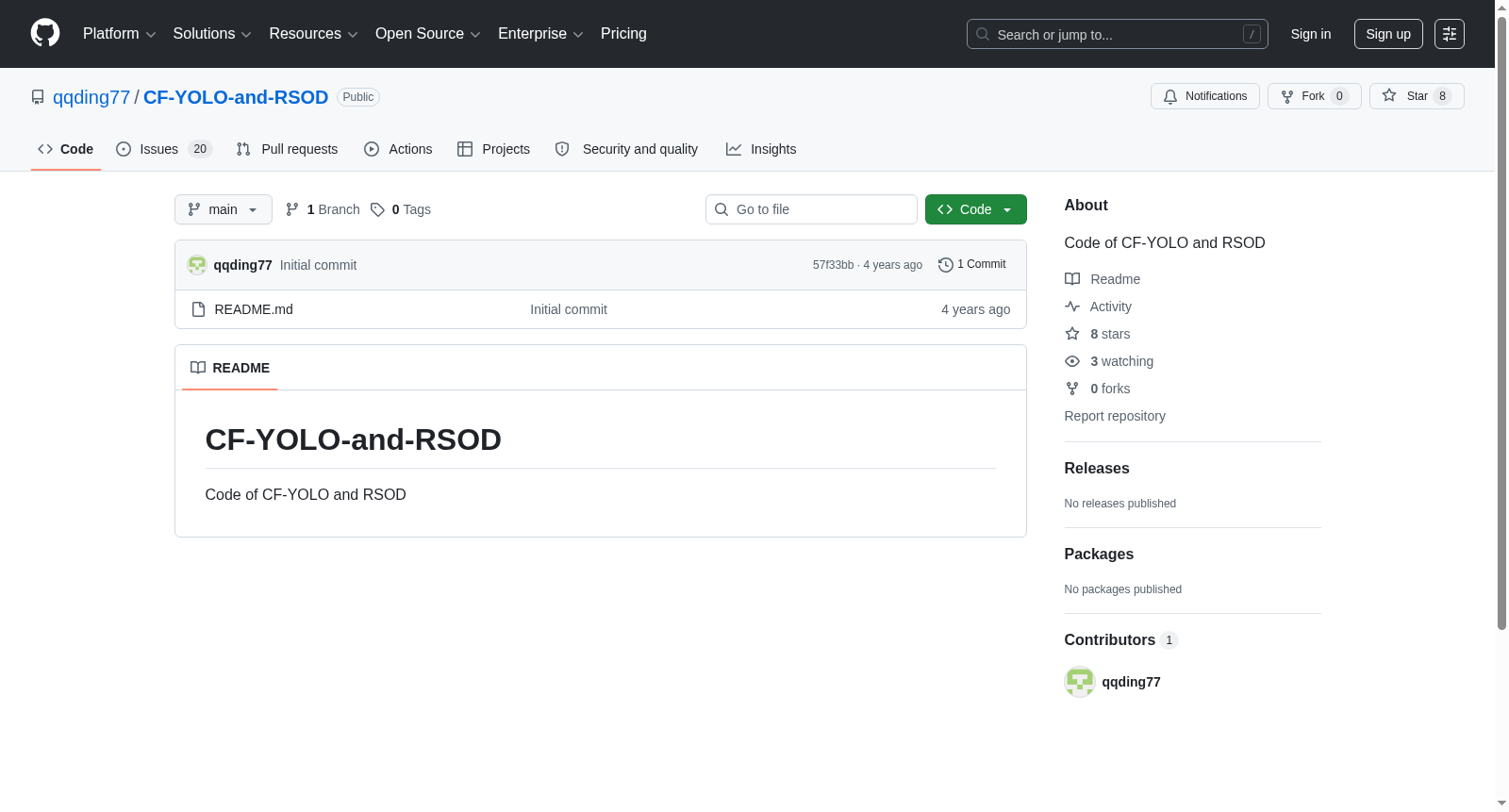Click CF-YOLO-and-RSOD repository name link
1509x812 pixels.
pos(236,97)
